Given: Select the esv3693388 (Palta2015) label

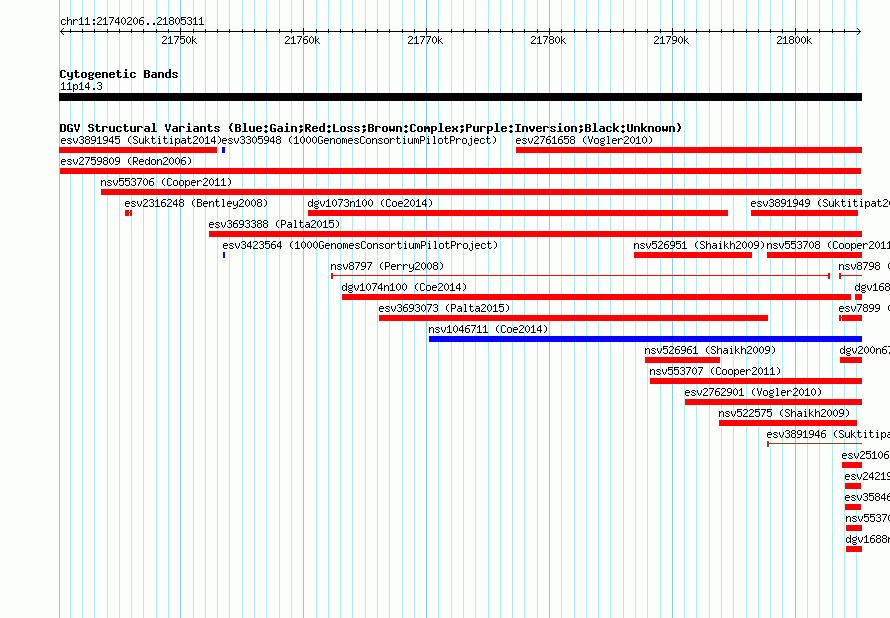Looking at the screenshot, I should pos(274,224).
